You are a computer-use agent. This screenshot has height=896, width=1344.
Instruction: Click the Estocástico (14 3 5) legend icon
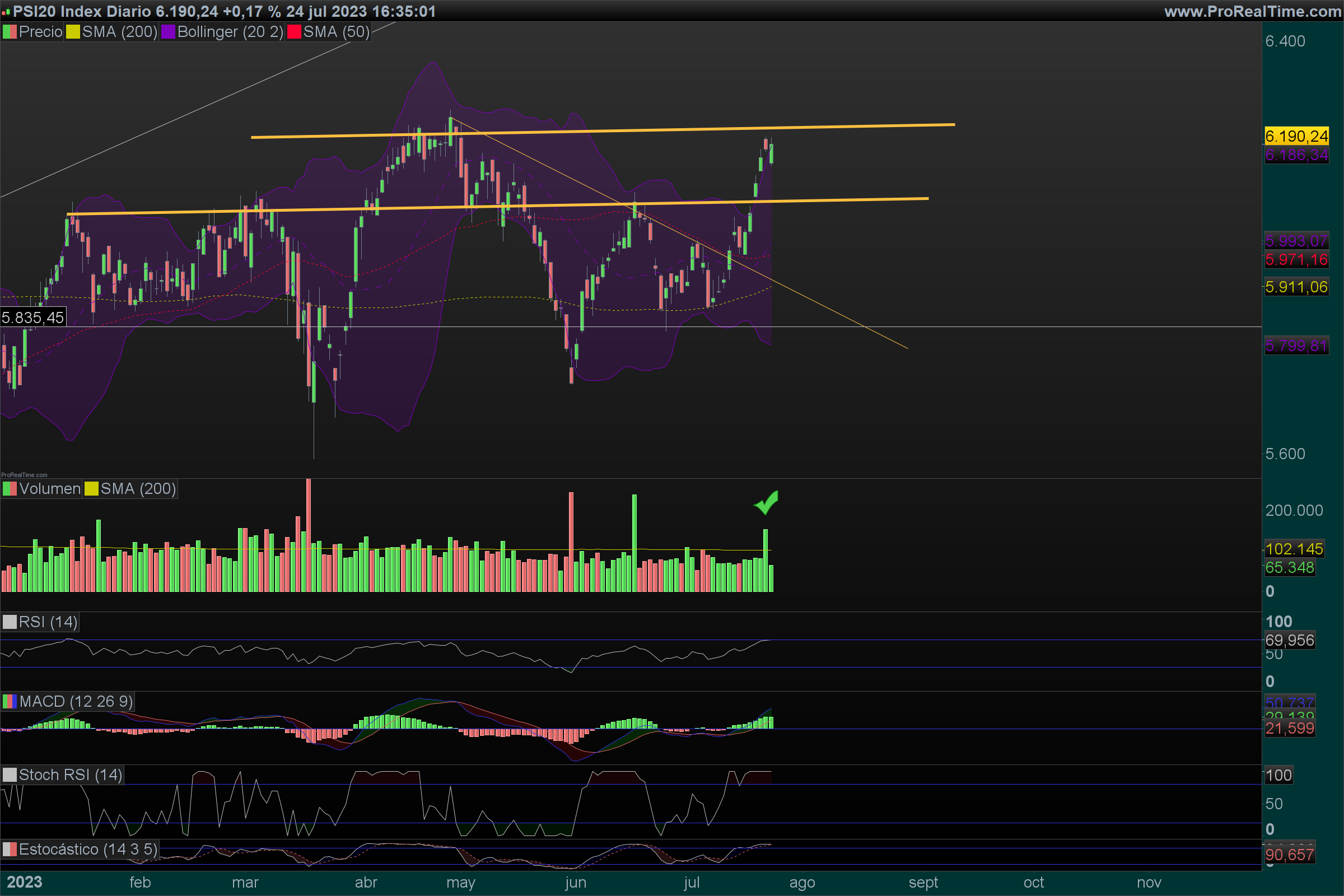point(10,849)
